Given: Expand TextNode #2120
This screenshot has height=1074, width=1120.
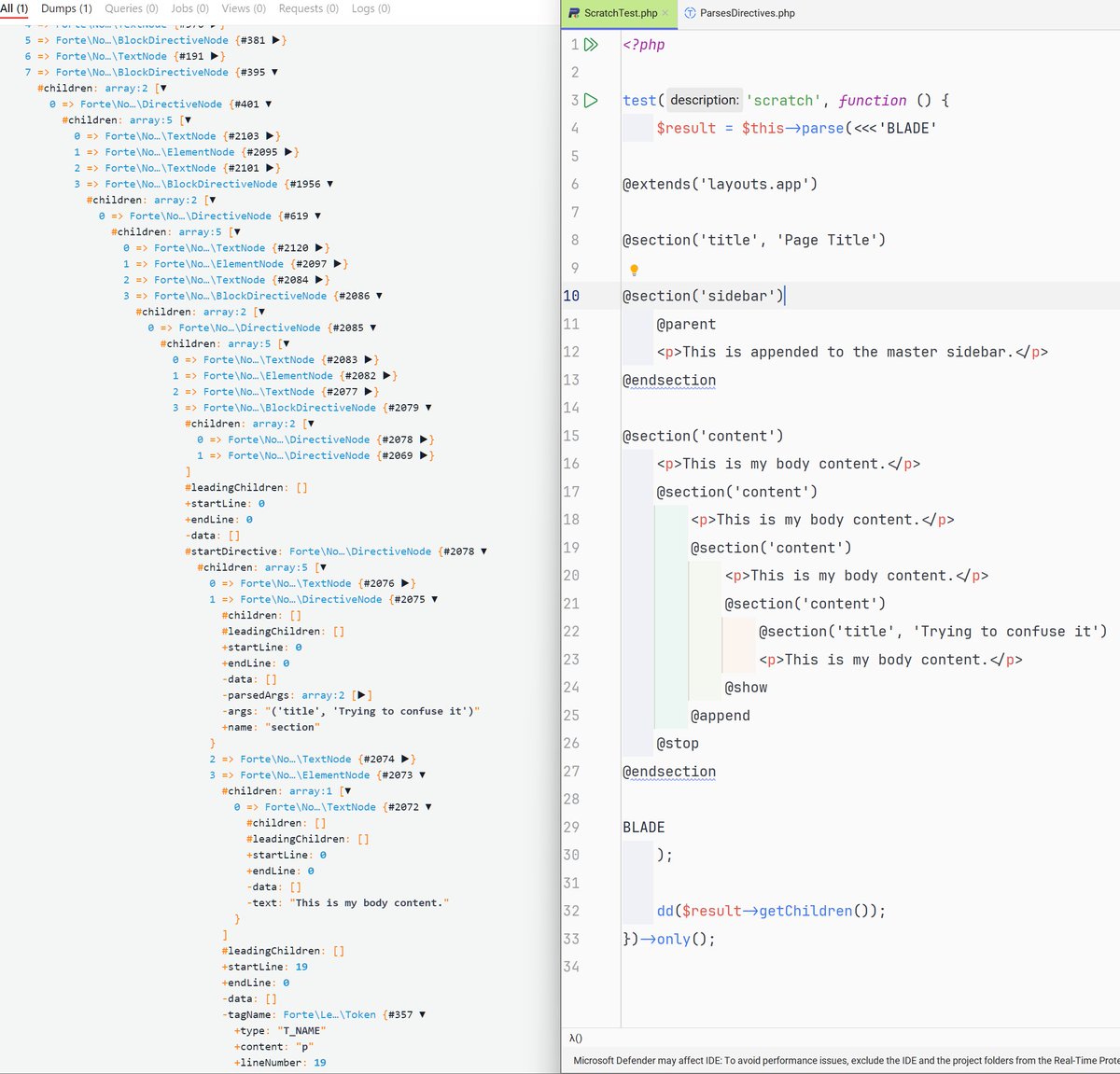Looking at the screenshot, I should 318,248.
